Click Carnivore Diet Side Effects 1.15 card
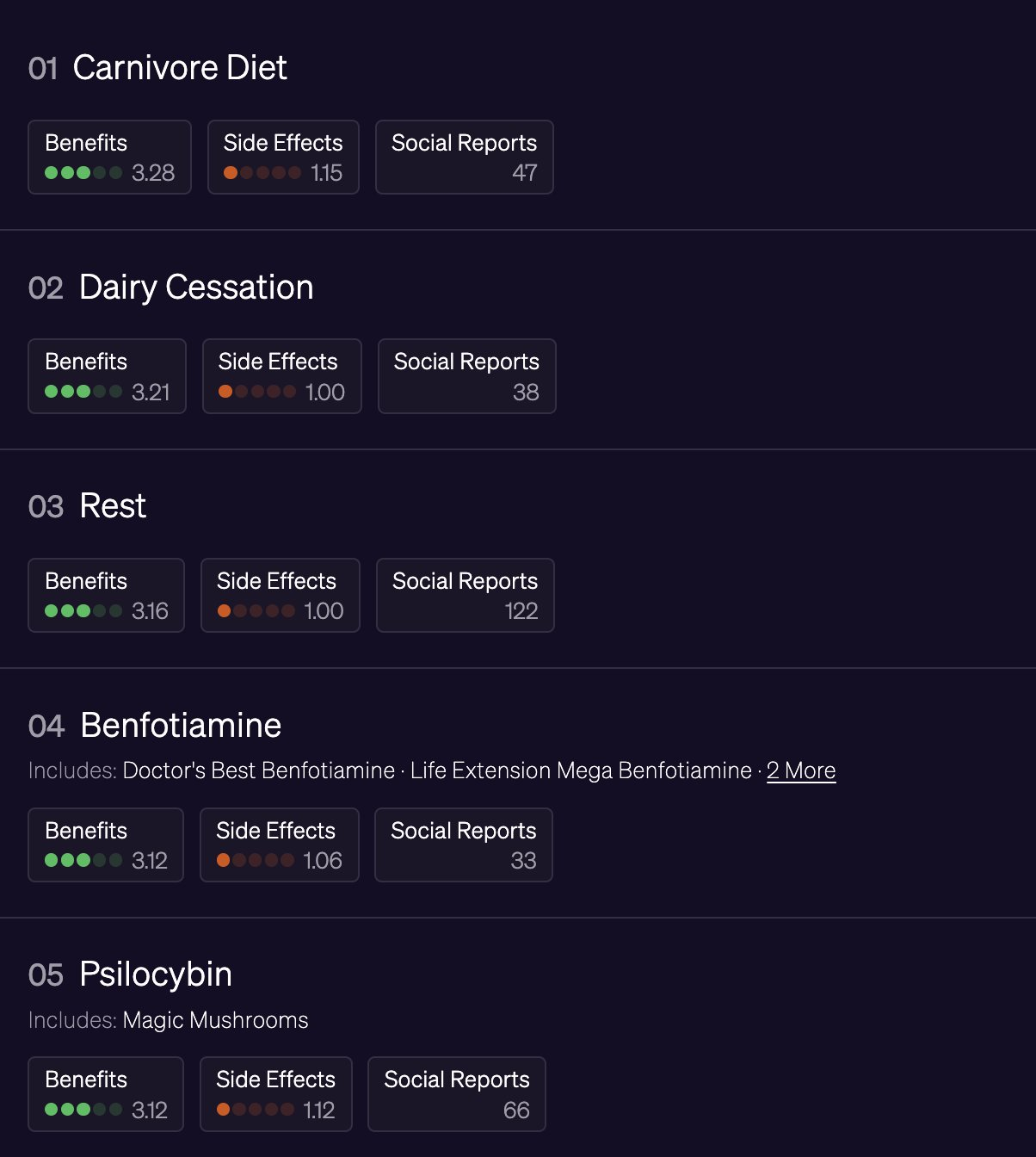The image size is (1036, 1157). 283,158
